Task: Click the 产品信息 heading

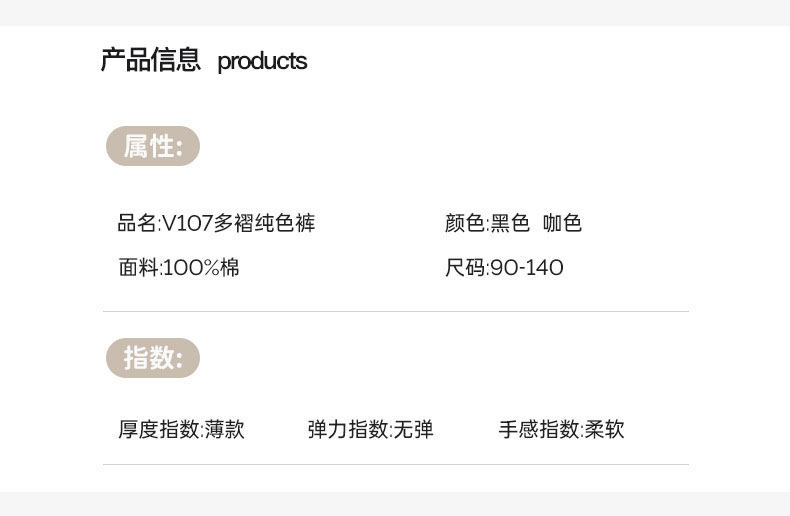Action: pos(150,60)
